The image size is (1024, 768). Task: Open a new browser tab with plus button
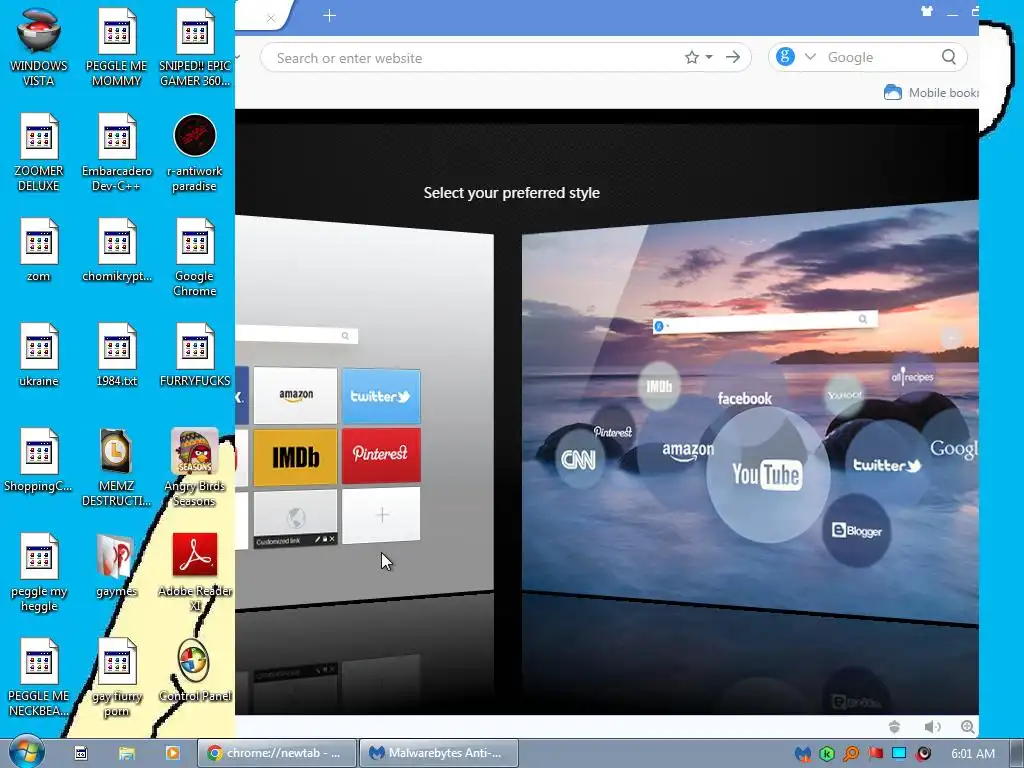pyautogui.click(x=329, y=16)
